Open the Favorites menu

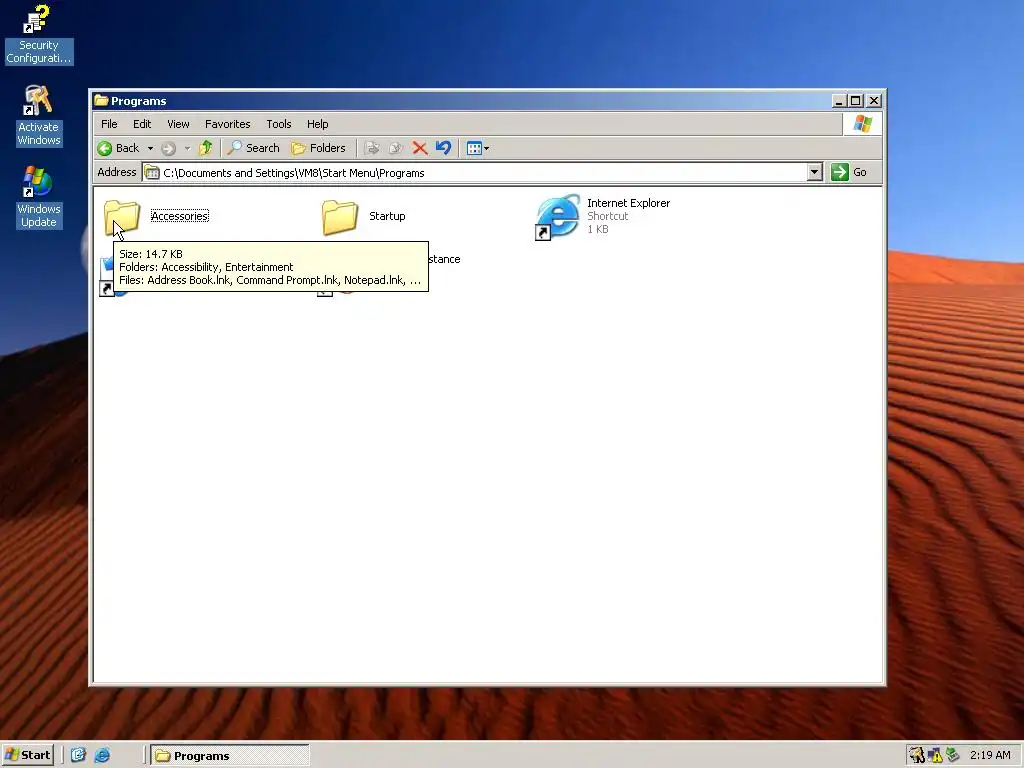click(227, 124)
